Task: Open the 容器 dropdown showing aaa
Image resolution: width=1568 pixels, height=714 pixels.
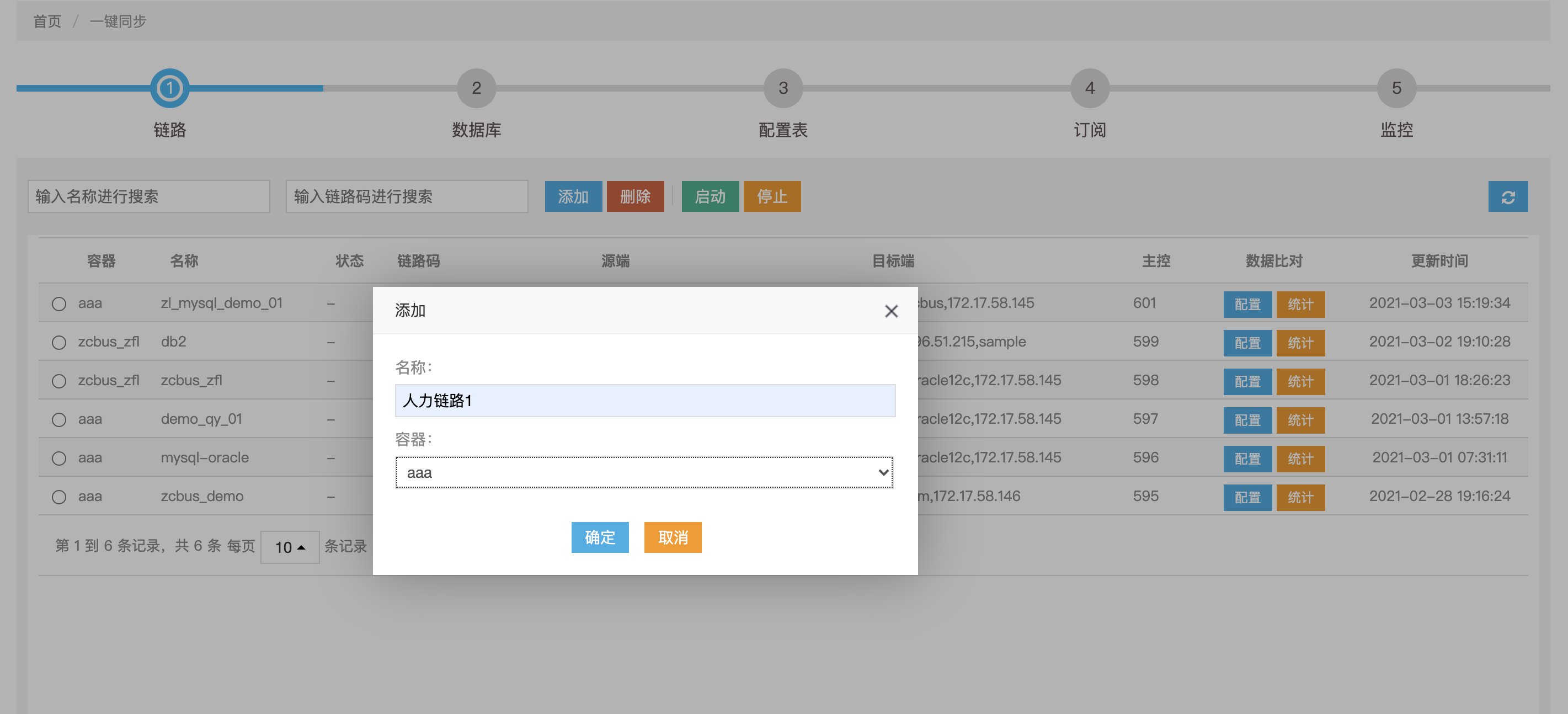Action: coord(644,472)
